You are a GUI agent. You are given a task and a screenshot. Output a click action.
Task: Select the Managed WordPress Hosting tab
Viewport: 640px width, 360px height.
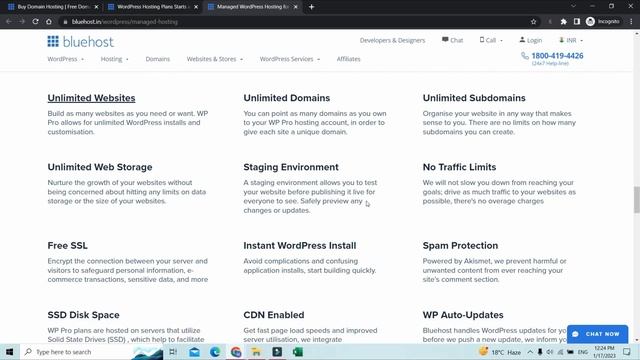(x=252, y=7)
